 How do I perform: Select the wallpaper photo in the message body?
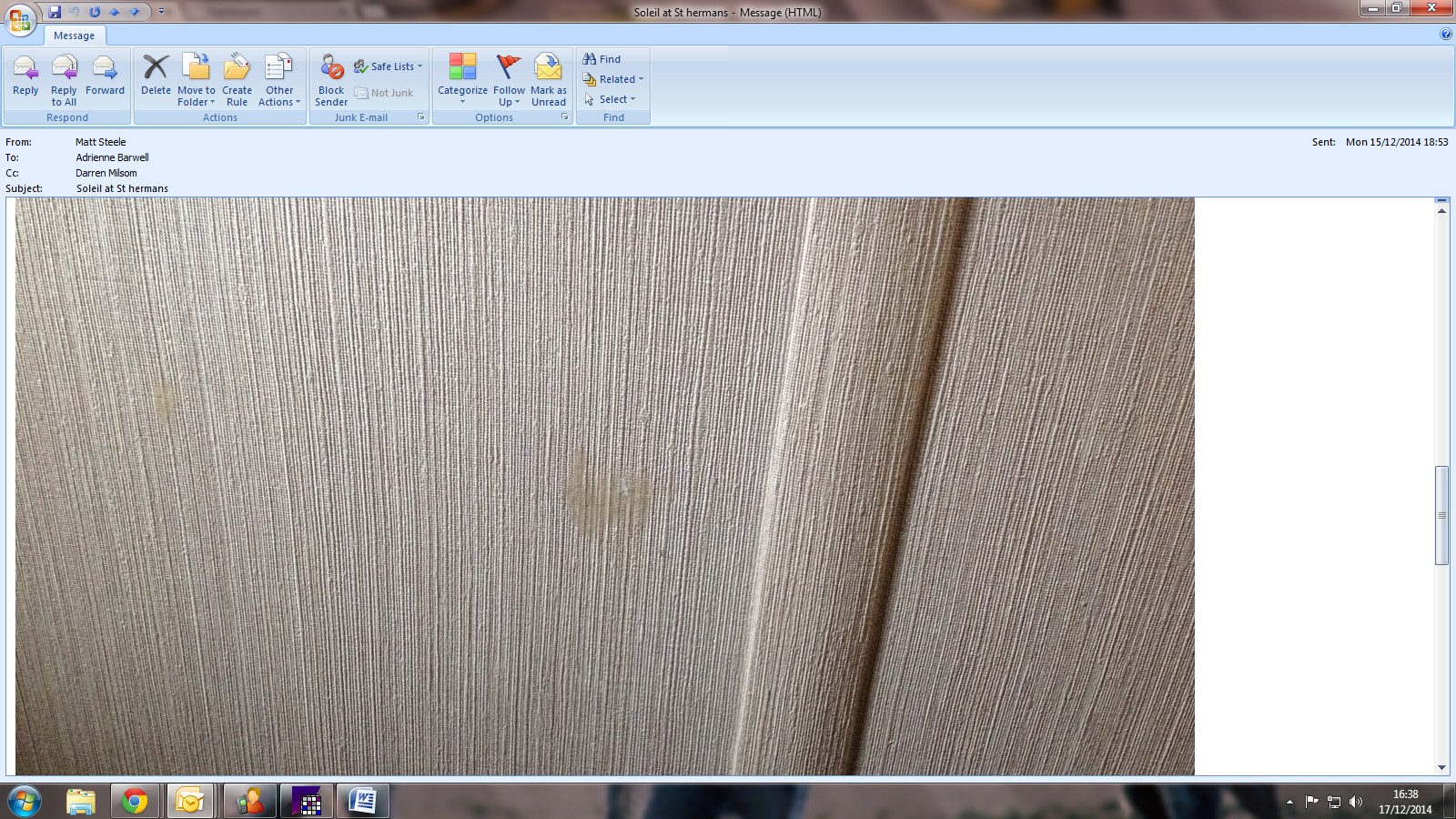pos(605,487)
